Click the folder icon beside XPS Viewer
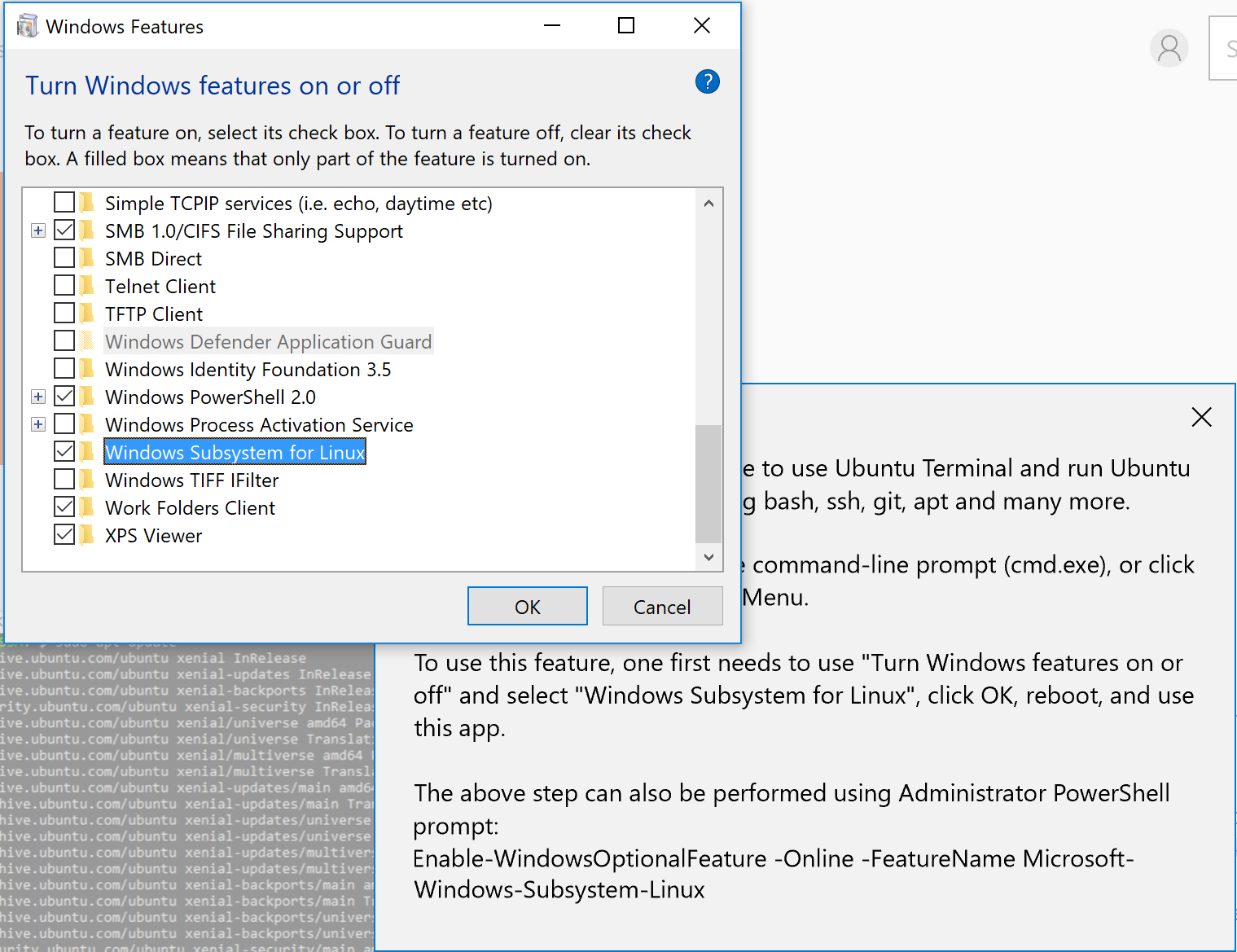This screenshot has width=1237, height=952. pos(87,535)
